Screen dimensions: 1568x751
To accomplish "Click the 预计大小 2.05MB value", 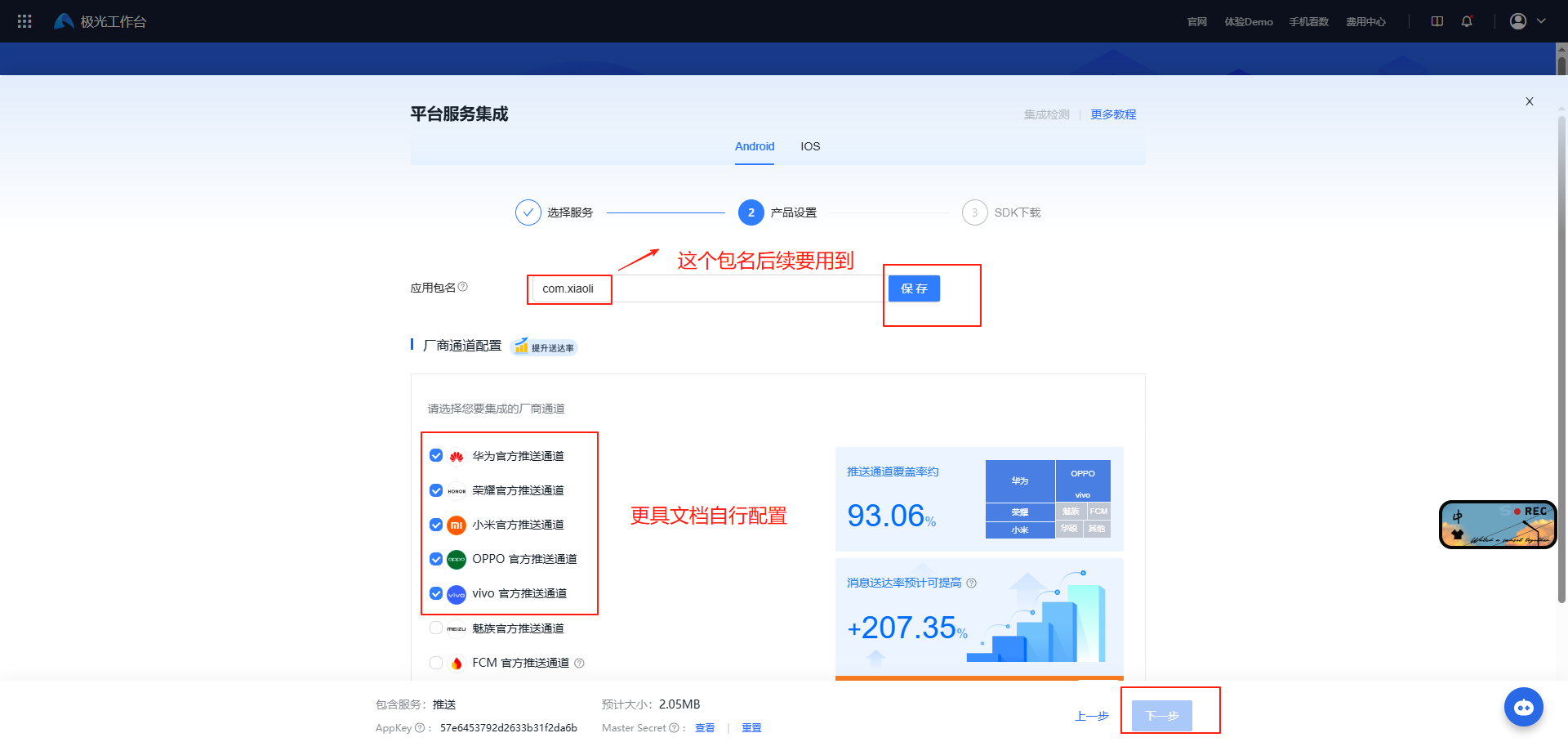I will [x=679, y=704].
